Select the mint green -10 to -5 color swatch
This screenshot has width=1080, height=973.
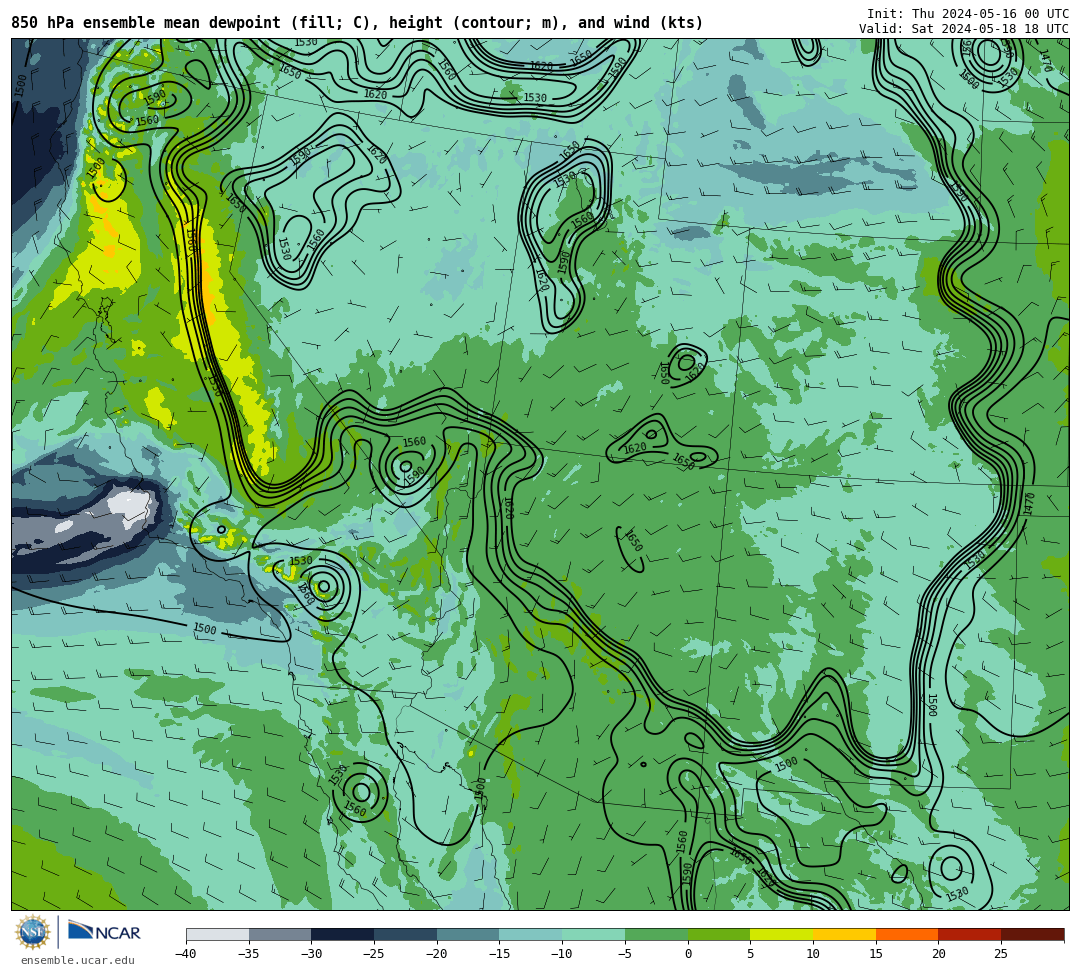pos(594,934)
